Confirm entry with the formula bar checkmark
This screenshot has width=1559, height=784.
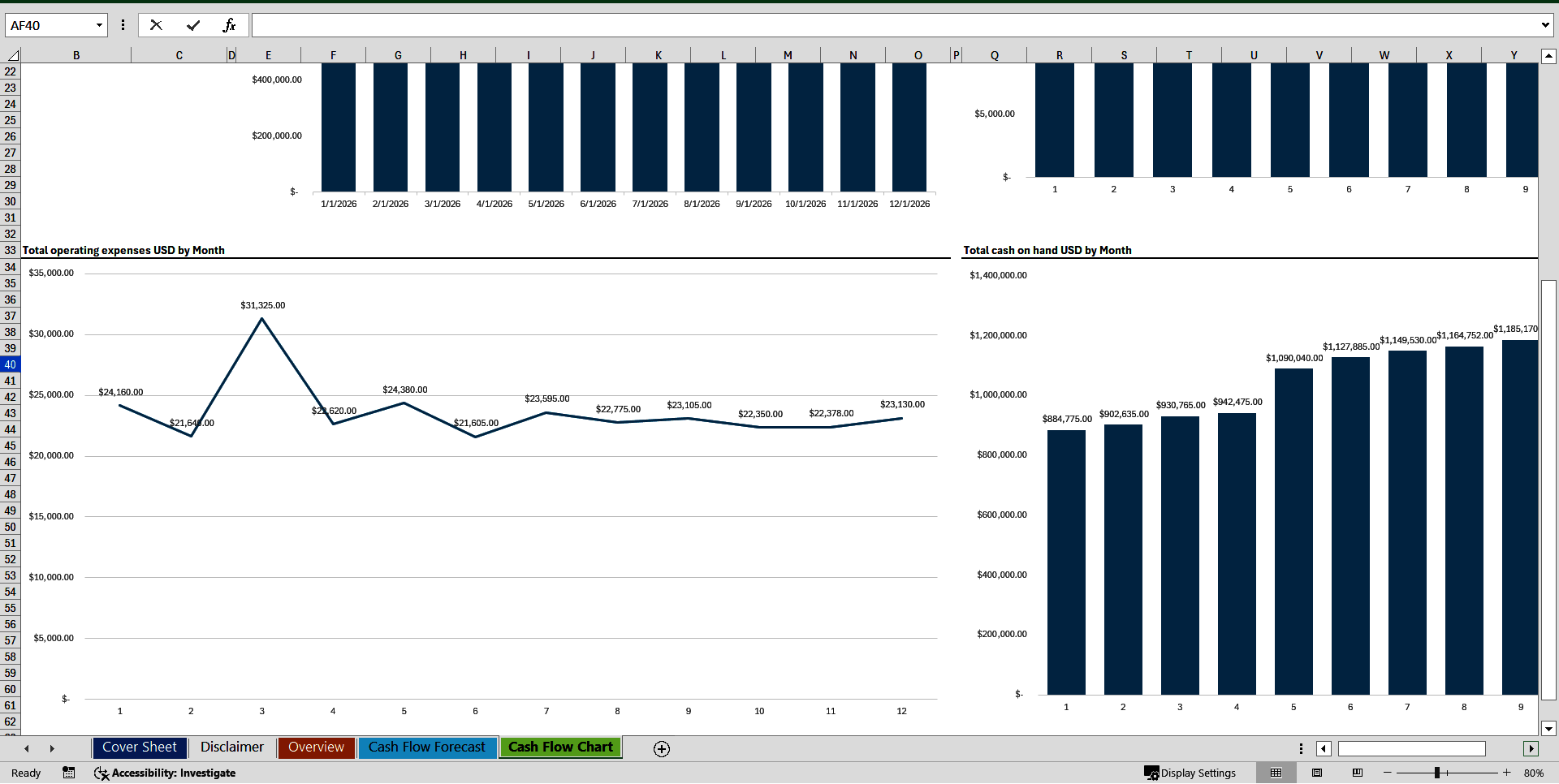(192, 24)
